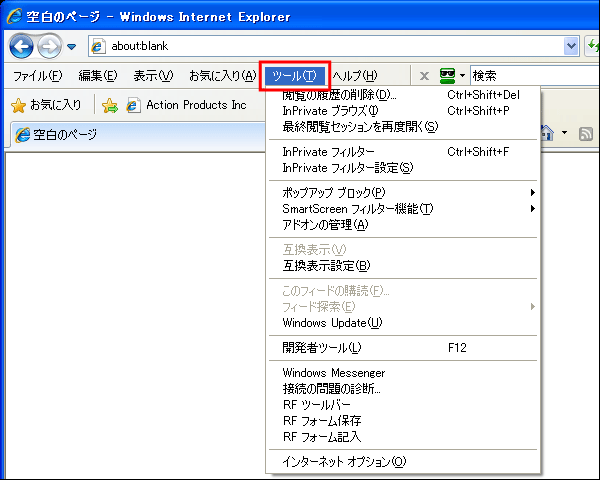Viewport: 600px width, 480px height.
Task: Close the ツール(T) menu in the menu bar
Action: click(x=295, y=76)
